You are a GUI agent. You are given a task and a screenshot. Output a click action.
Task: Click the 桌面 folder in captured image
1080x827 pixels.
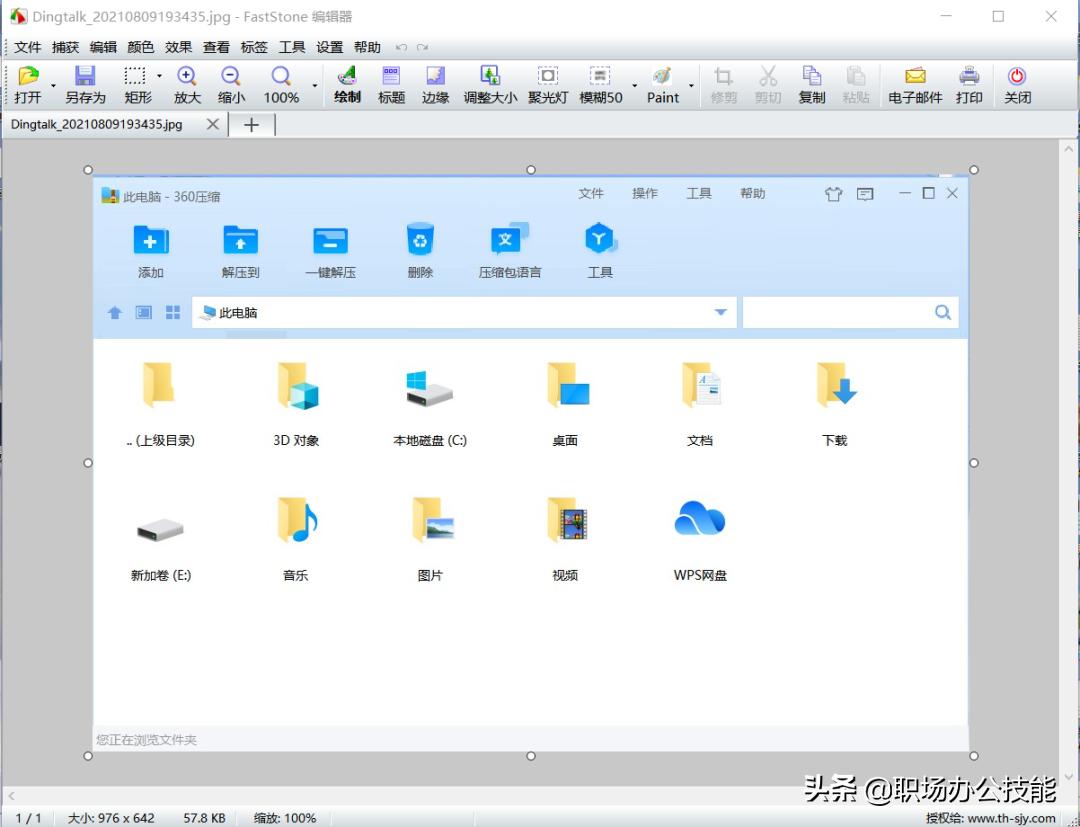565,405
